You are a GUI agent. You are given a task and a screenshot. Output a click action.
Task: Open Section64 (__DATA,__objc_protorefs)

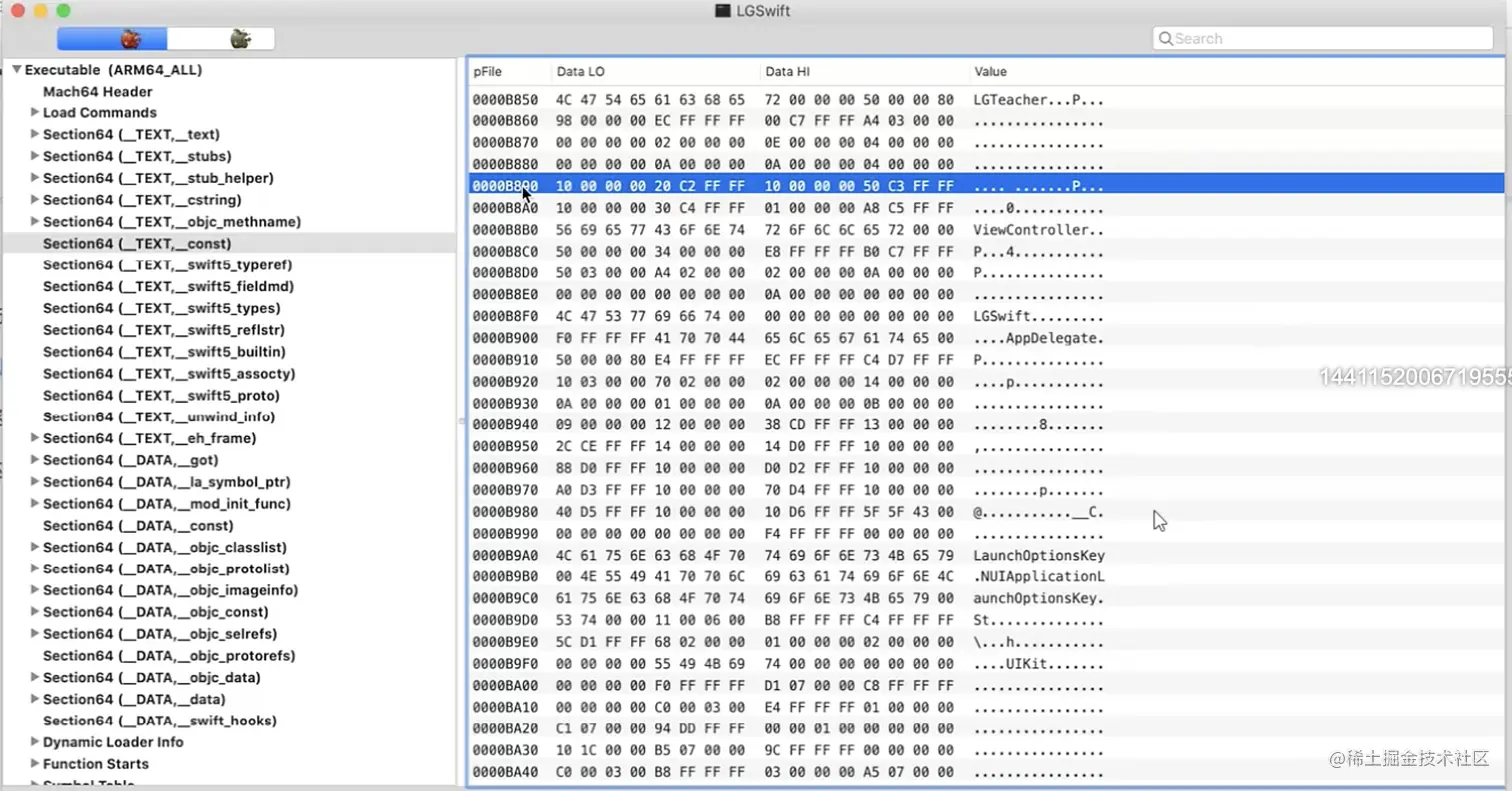click(x=169, y=656)
